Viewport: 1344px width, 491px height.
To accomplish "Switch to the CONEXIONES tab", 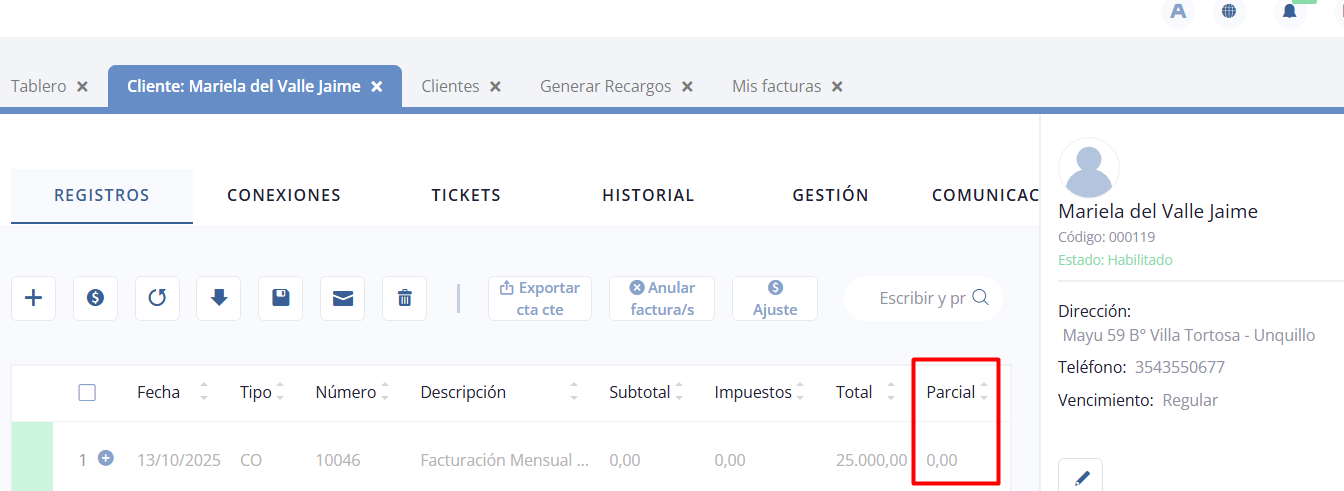I will [x=284, y=195].
